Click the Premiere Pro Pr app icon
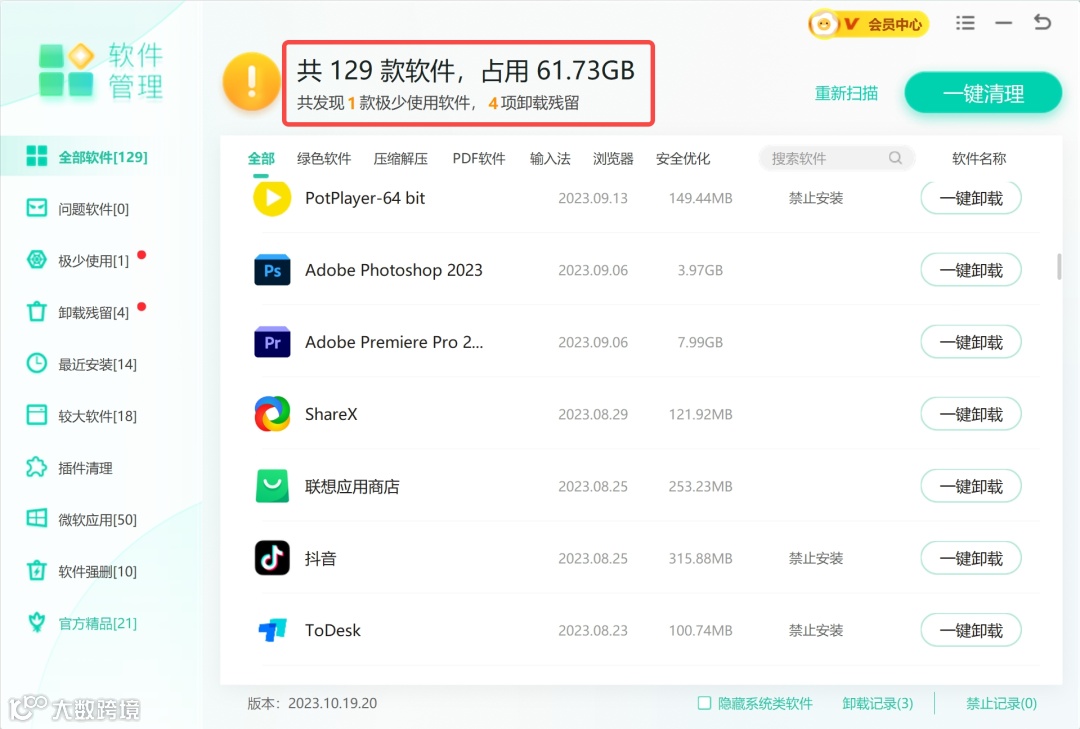Viewport: 1080px width, 729px height. click(272, 342)
